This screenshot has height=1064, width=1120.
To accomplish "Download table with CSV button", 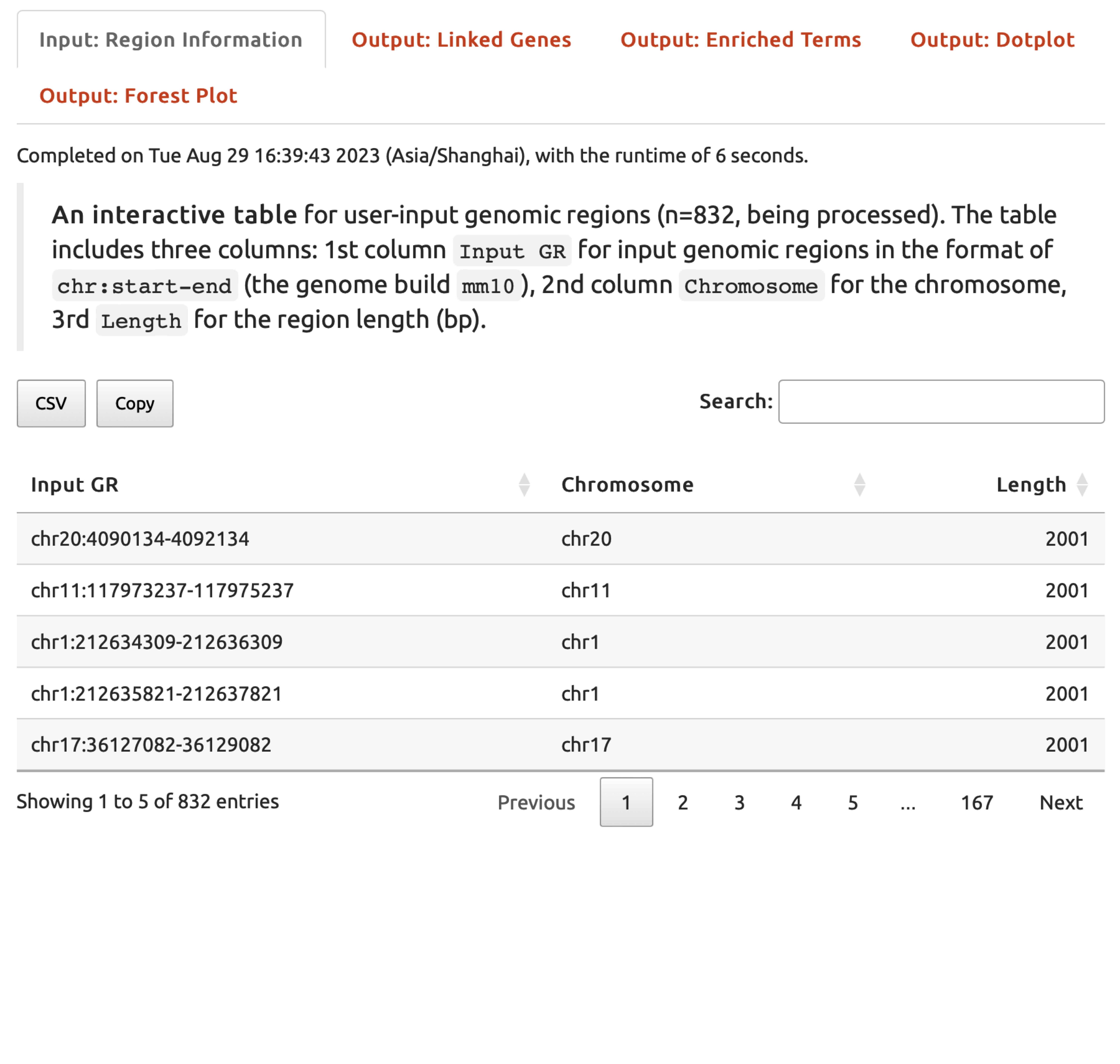I will click(x=51, y=403).
